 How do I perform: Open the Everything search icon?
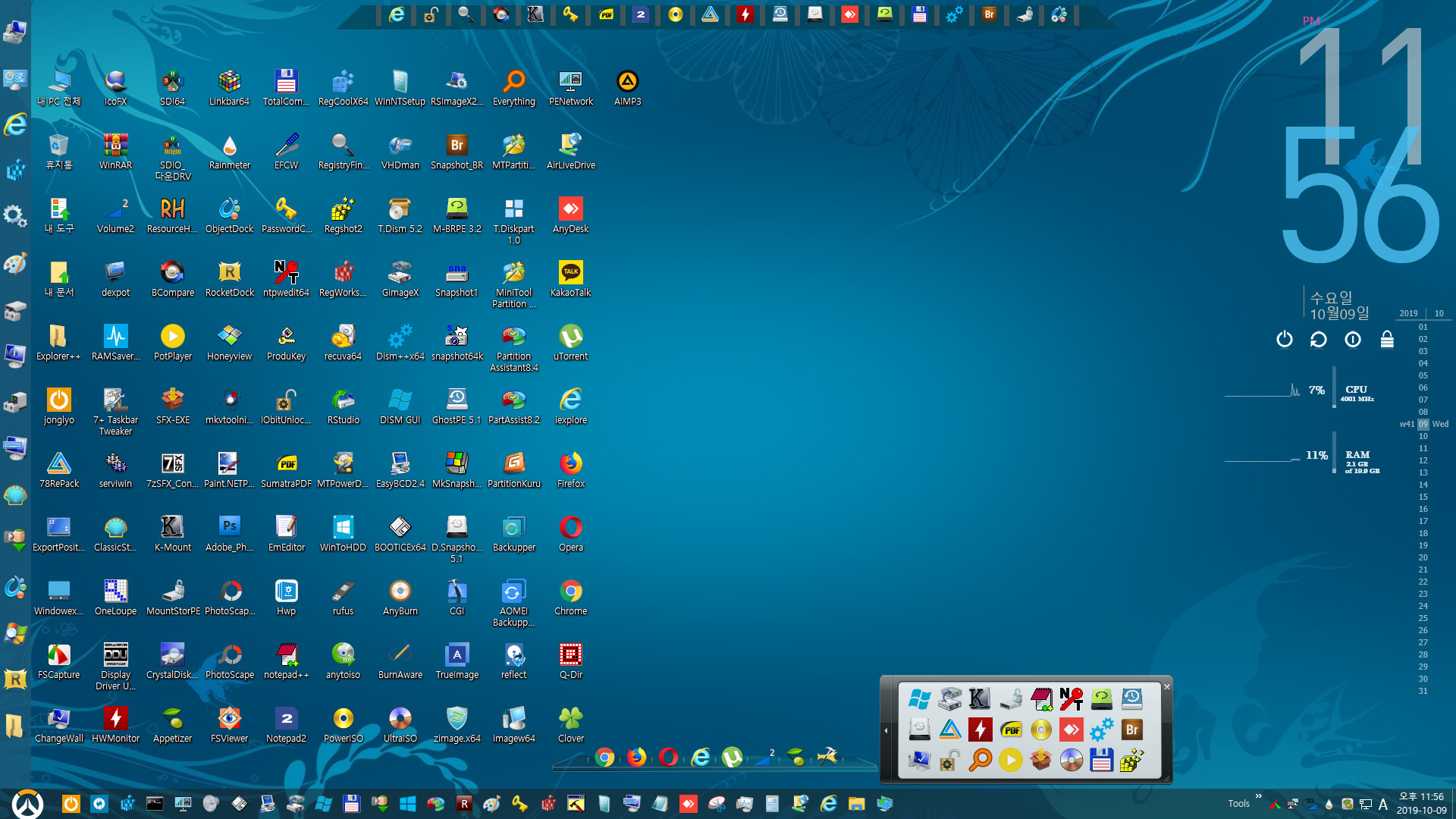click(513, 87)
